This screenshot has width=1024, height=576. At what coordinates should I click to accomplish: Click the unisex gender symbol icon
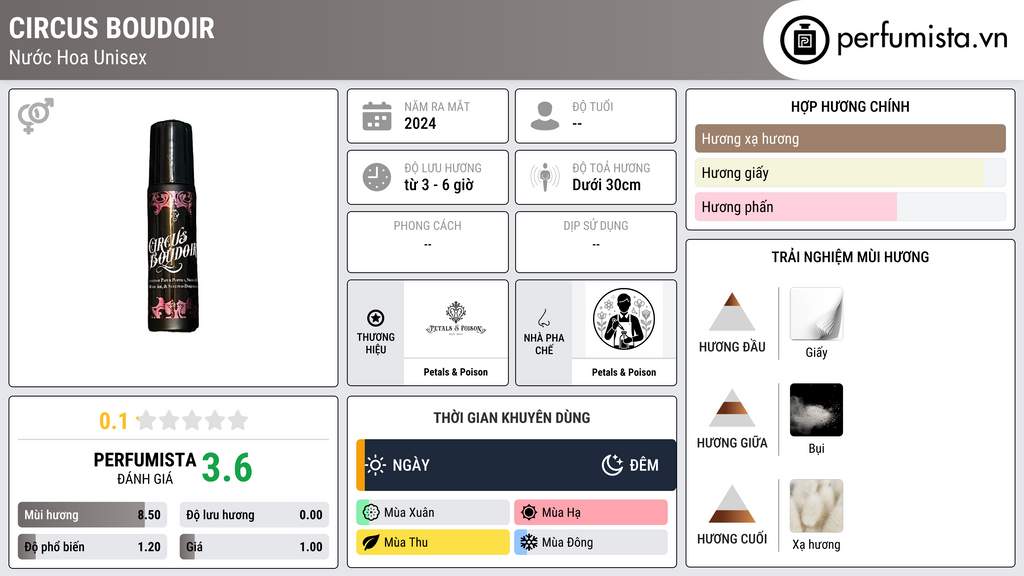pos(36,116)
